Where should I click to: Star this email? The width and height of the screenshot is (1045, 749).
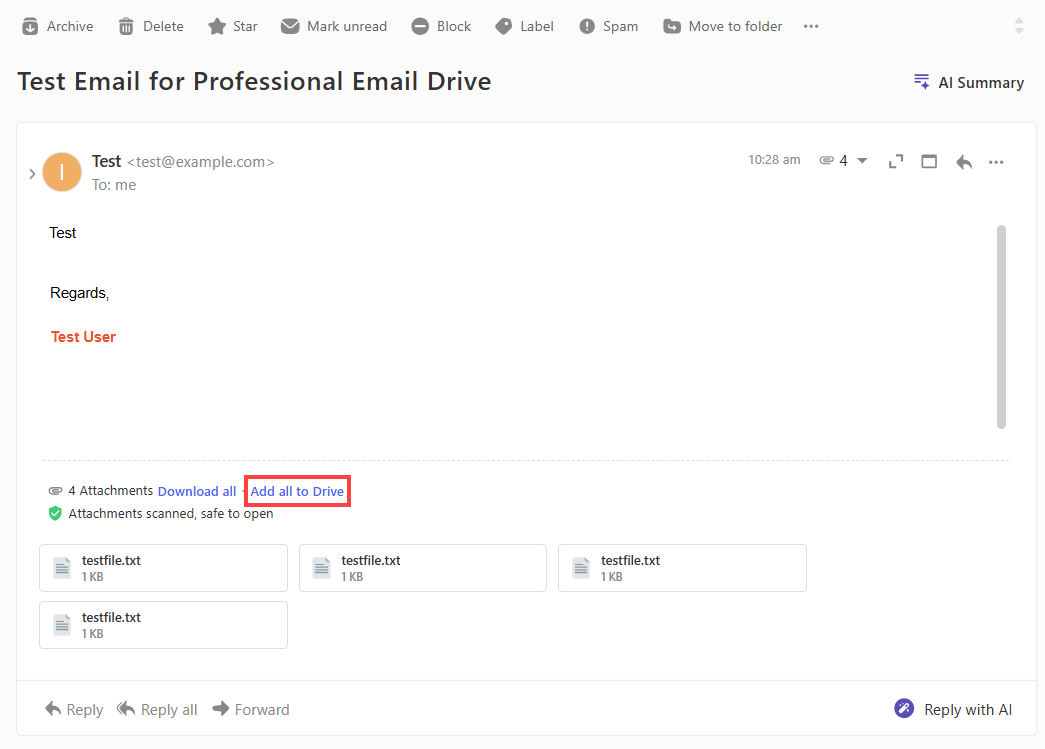point(233,27)
